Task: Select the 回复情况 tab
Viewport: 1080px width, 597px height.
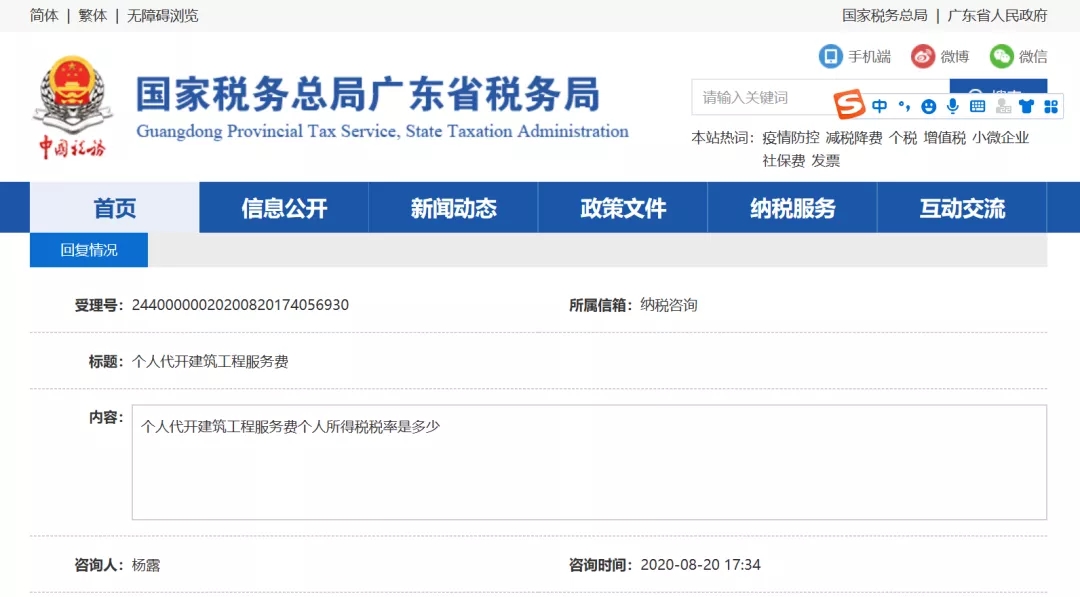Action: 89,249
